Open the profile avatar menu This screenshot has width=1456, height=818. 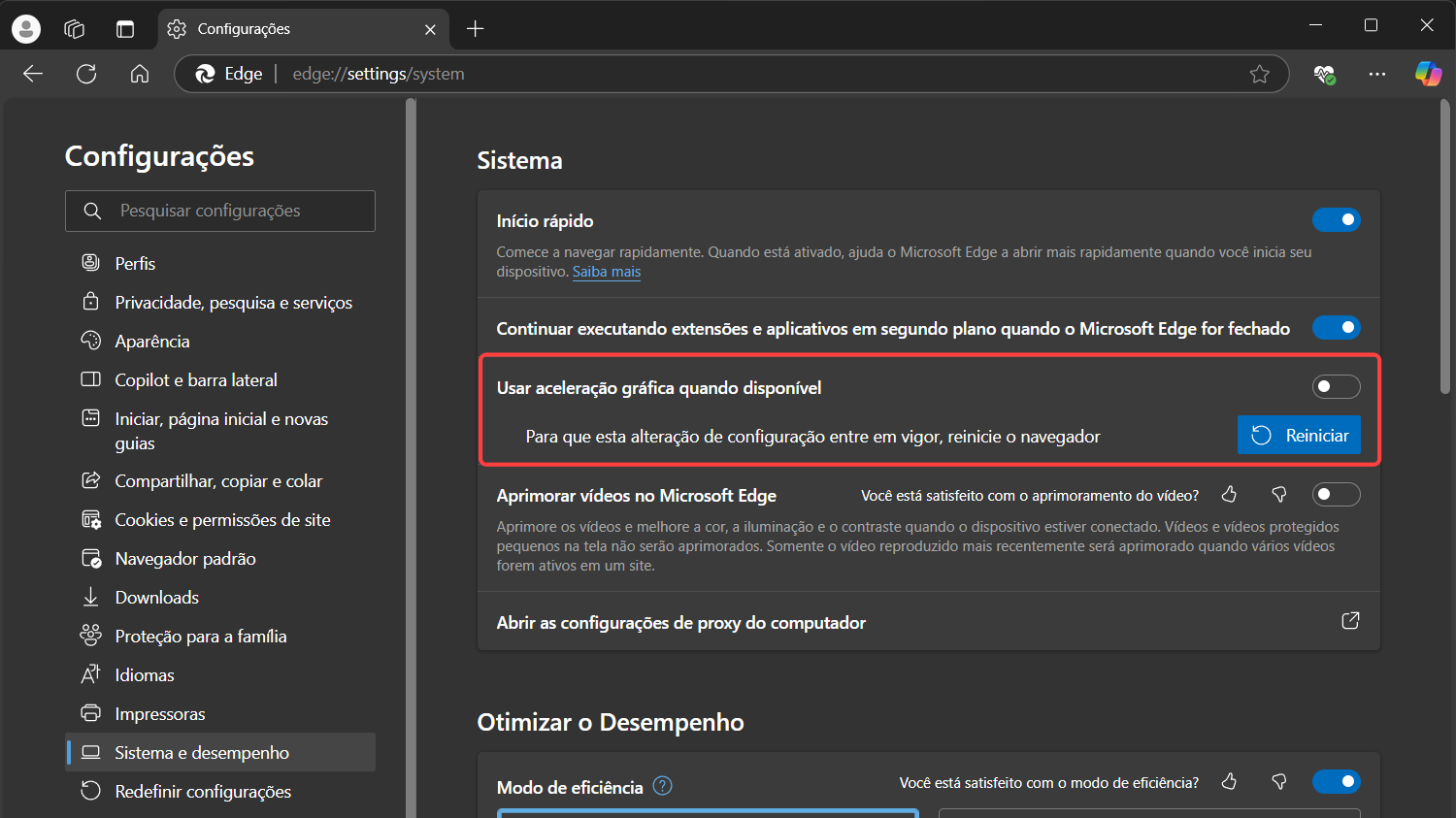[x=25, y=28]
